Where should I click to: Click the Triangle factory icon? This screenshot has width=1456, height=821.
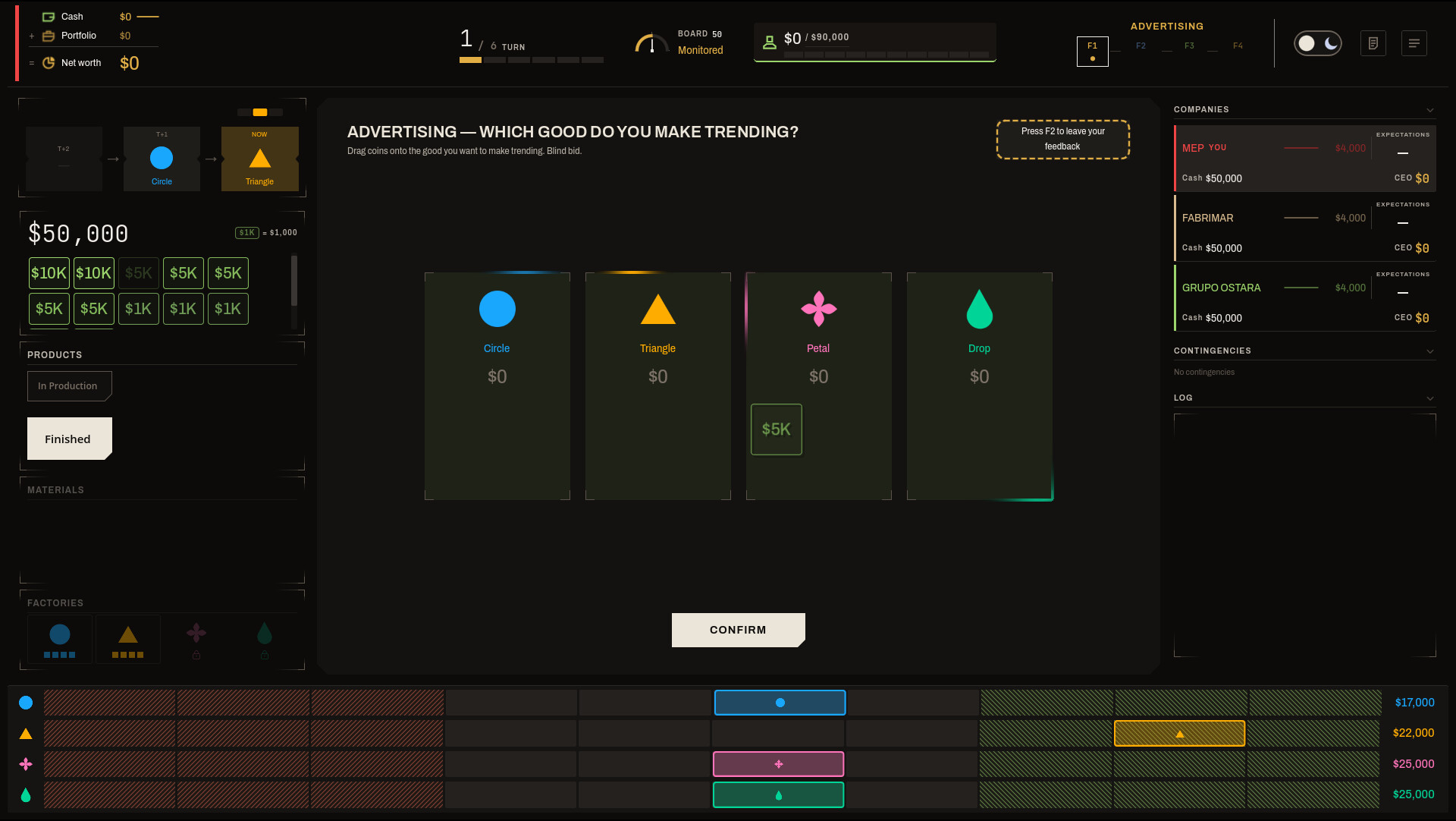coord(128,634)
